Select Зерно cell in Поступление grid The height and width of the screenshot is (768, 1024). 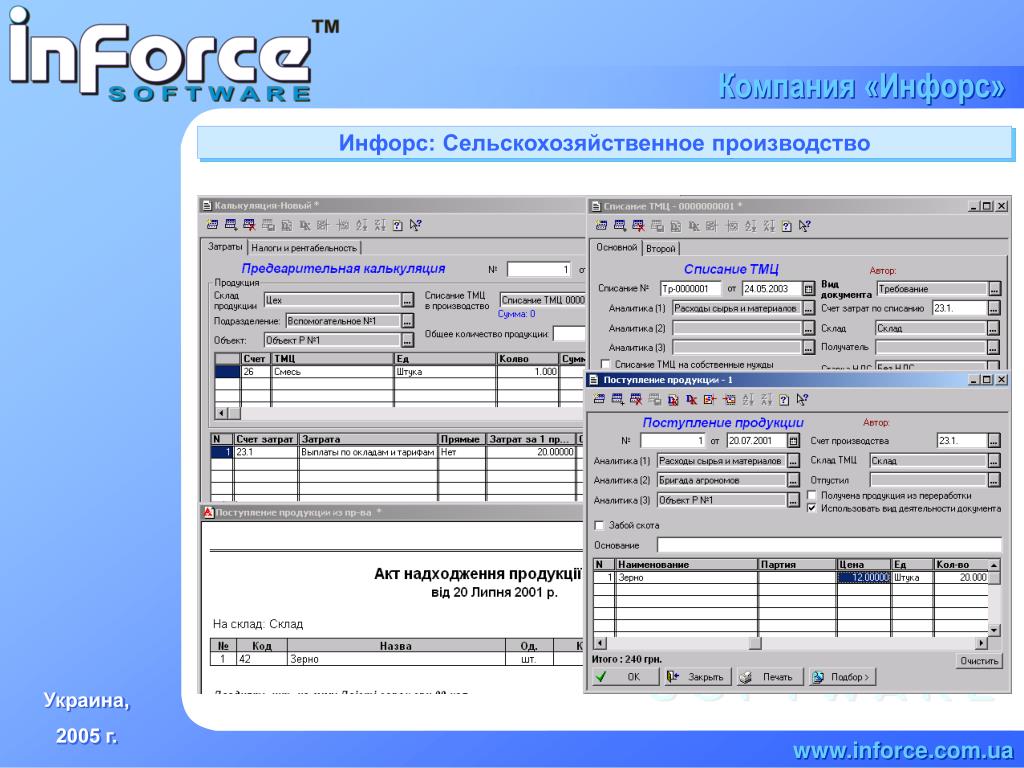(x=686, y=577)
